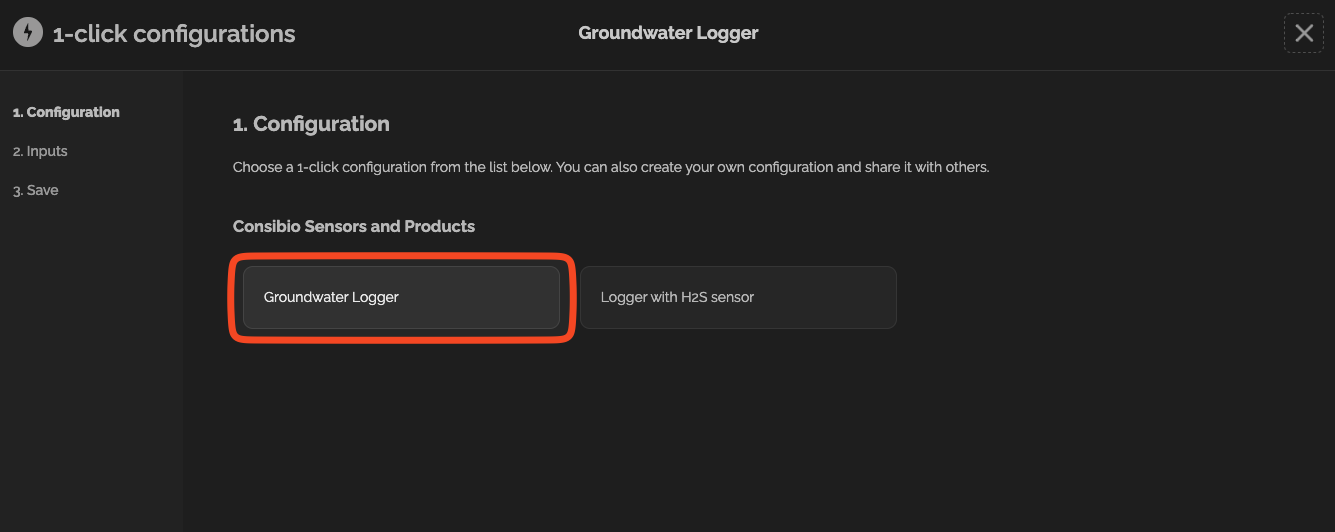
Task: Choose the Logger with H2S sensor card
Action: (738, 297)
